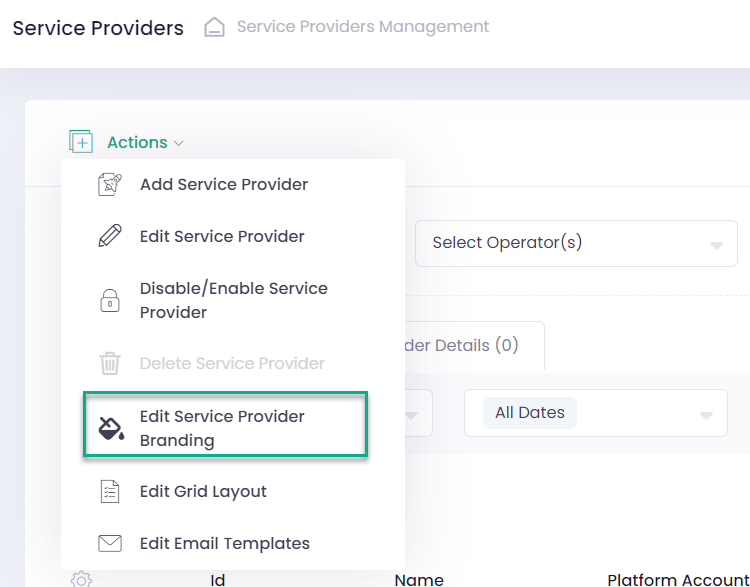
Task: Click the home icon in the breadcrumb
Action: pos(214,28)
